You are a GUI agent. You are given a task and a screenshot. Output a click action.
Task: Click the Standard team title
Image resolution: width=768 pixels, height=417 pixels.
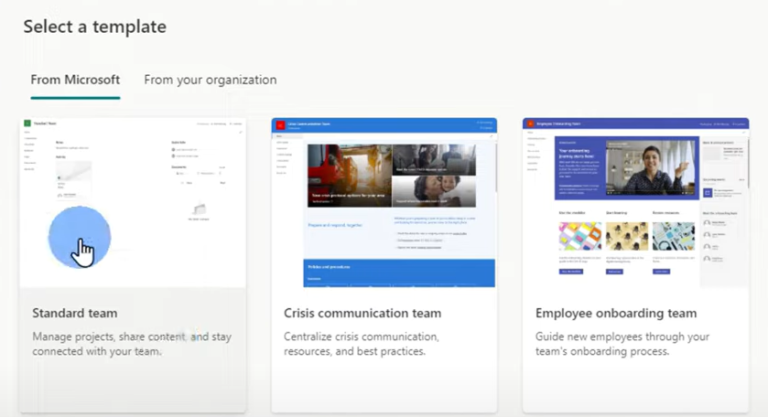[x=75, y=313]
